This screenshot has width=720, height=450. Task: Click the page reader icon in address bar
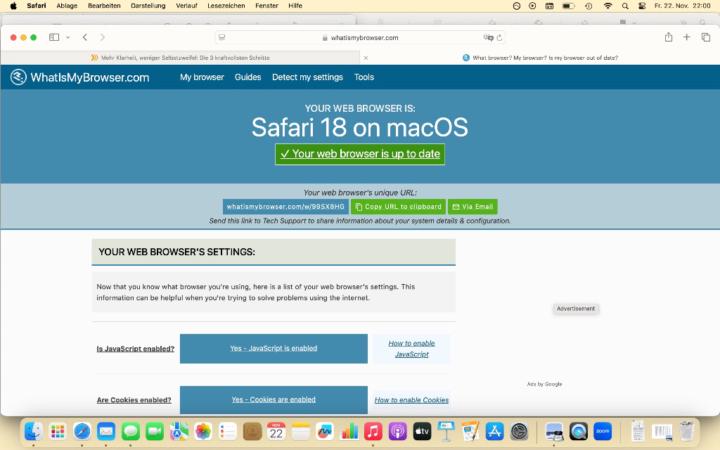[222, 37]
